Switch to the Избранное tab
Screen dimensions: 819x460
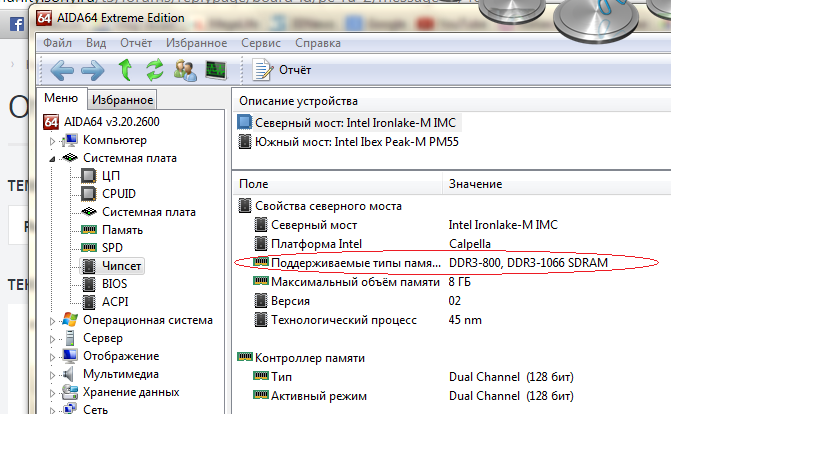point(122,99)
